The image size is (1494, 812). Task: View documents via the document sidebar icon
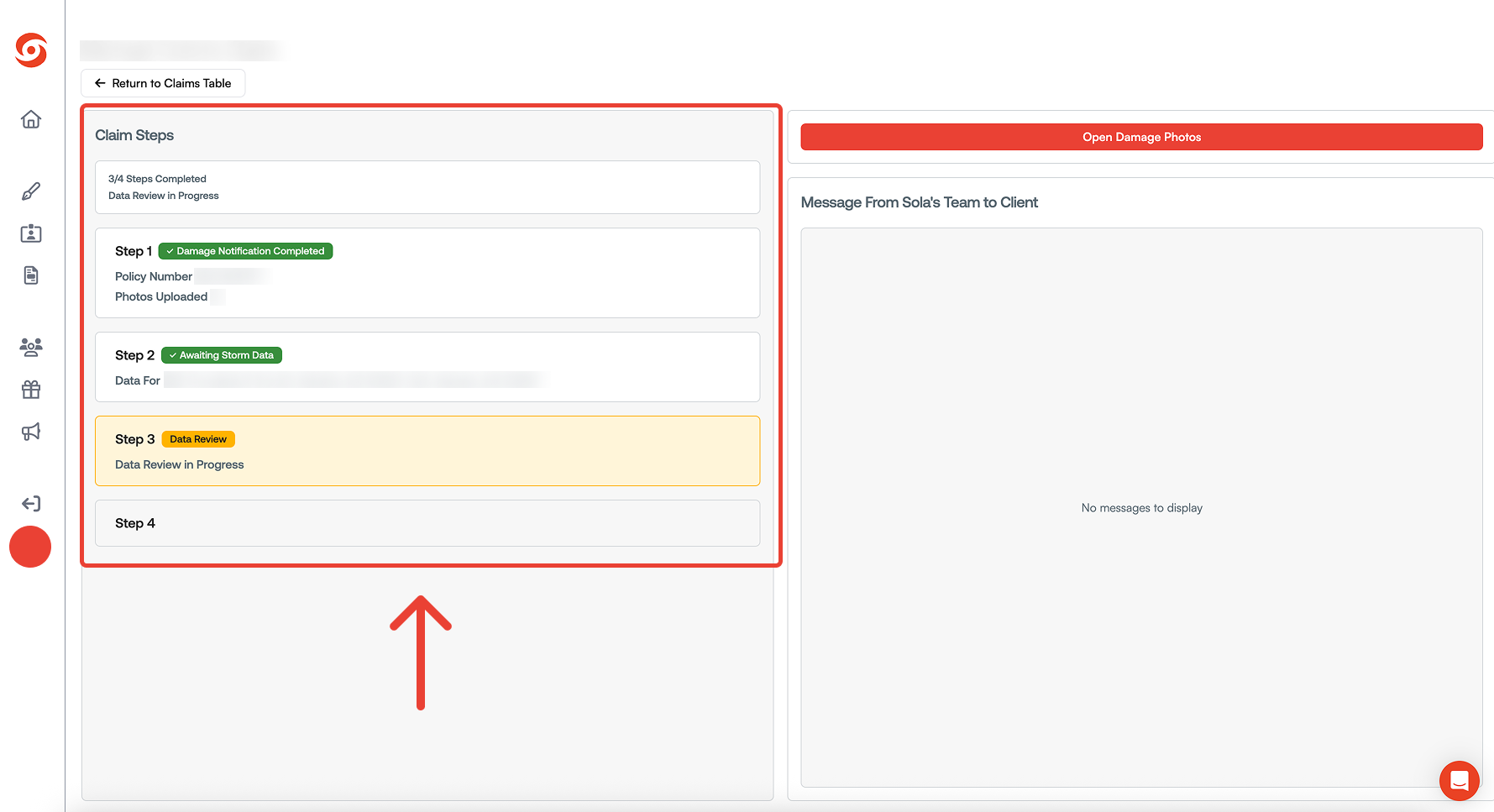tap(30, 275)
